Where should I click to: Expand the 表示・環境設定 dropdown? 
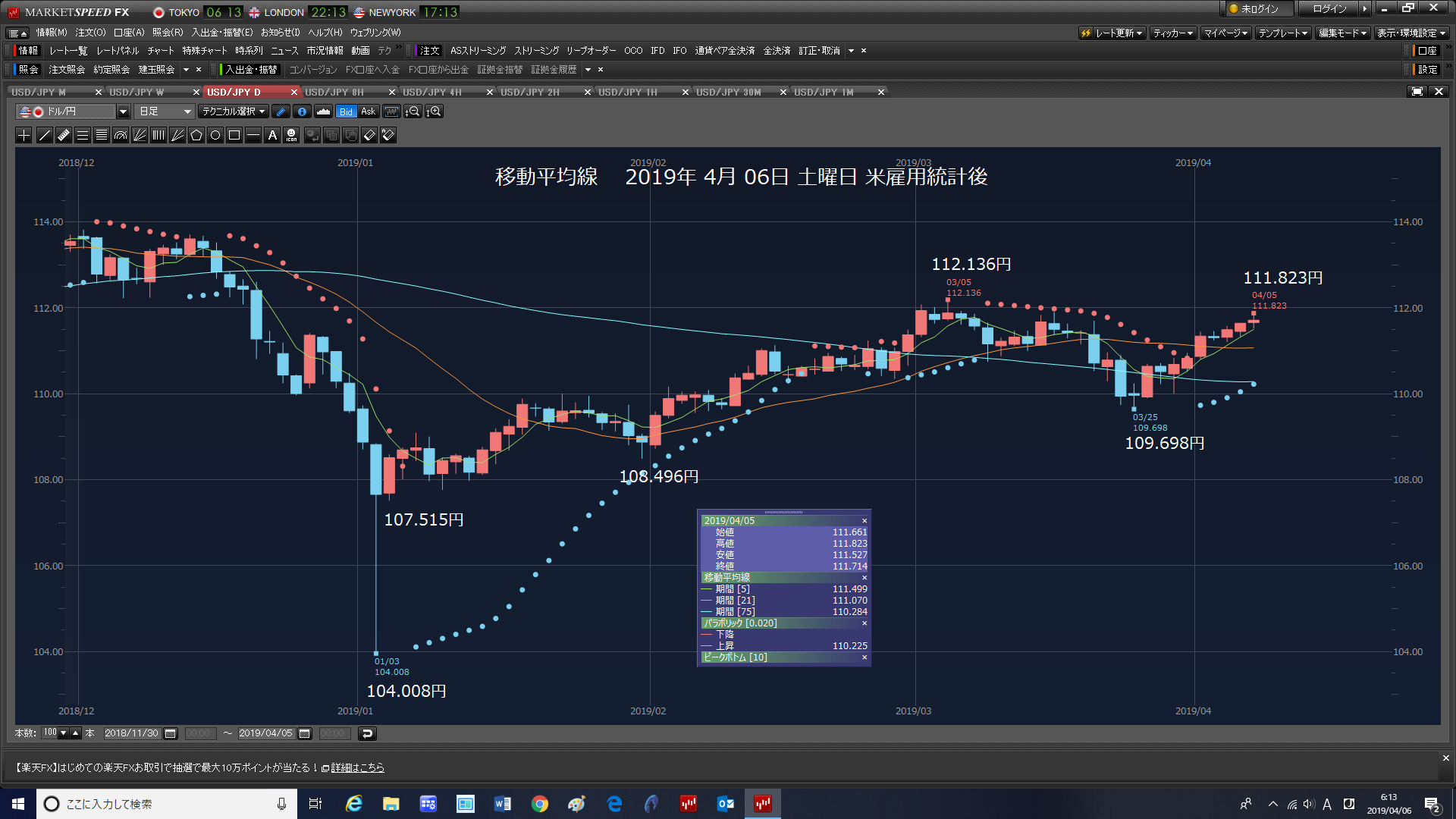[1411, 33]
